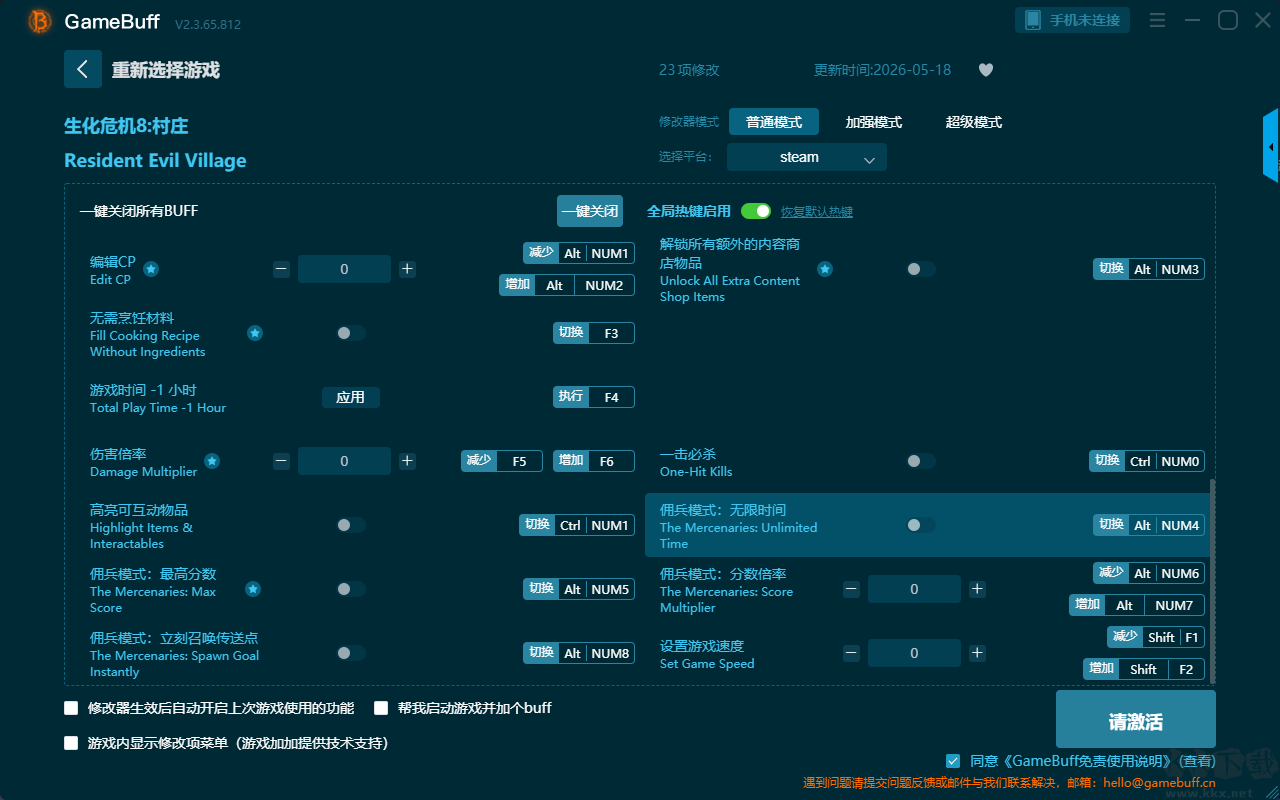
Task: Click the Alt NUM3 toggle hotkey button
Action: point(1149,269)
